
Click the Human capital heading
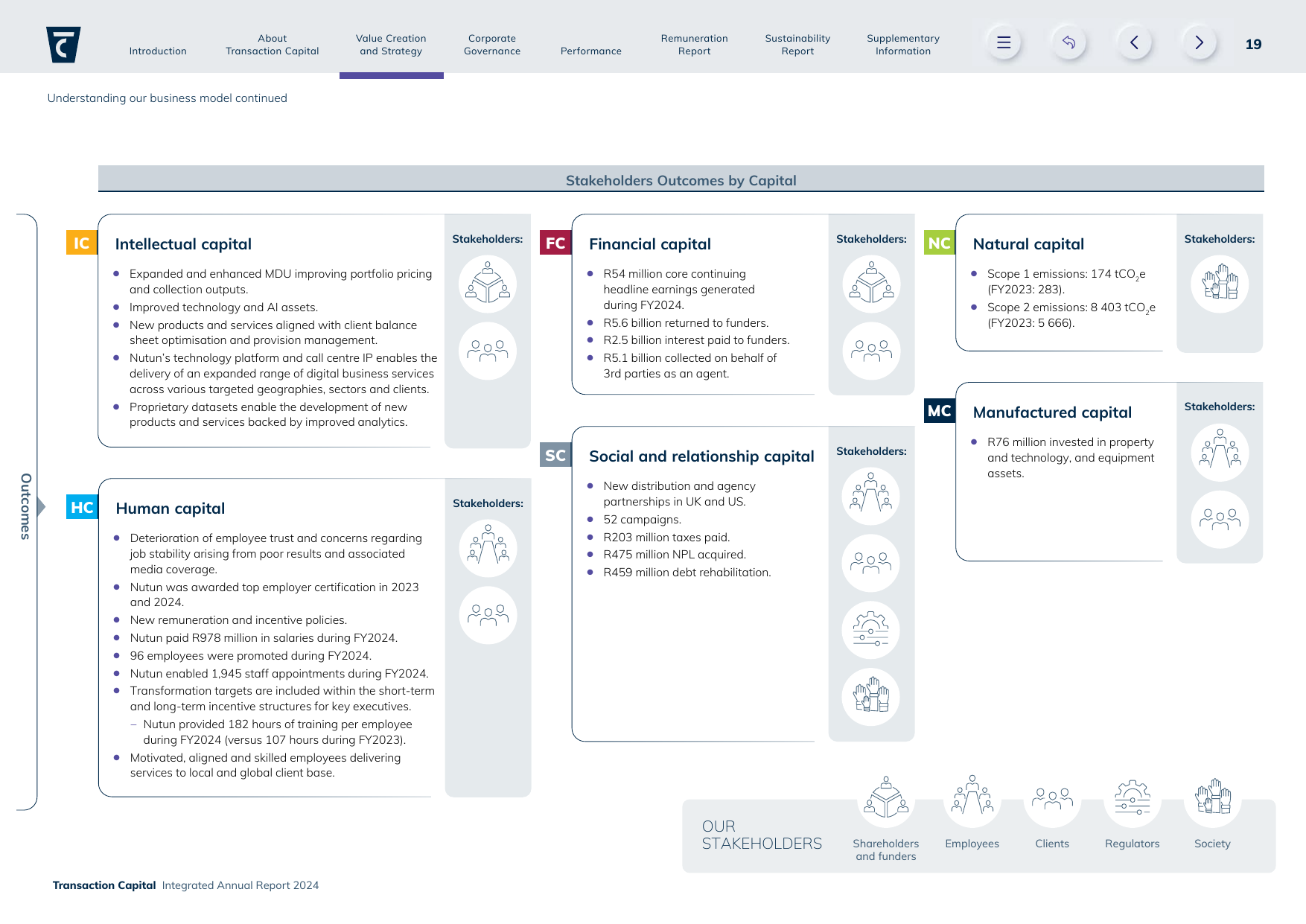pos(171,509)
